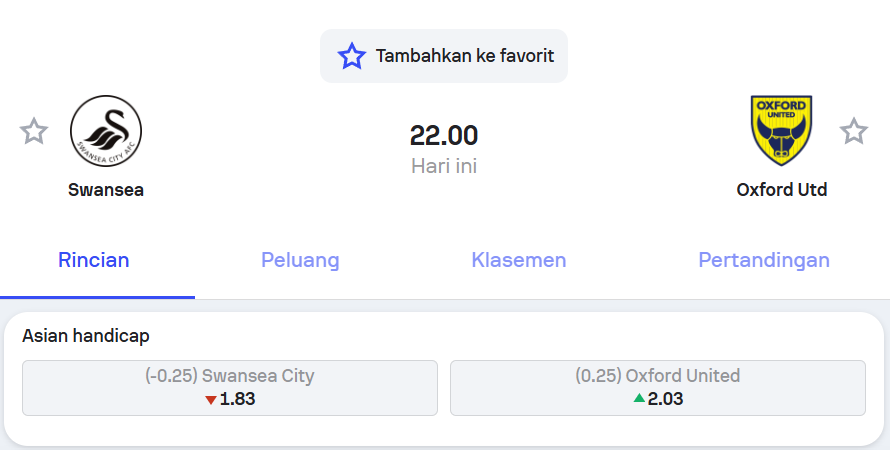Select the (-0.25) Swansea City odds box
This screenshot has height=450, width=890.
[x=230, y=387]
